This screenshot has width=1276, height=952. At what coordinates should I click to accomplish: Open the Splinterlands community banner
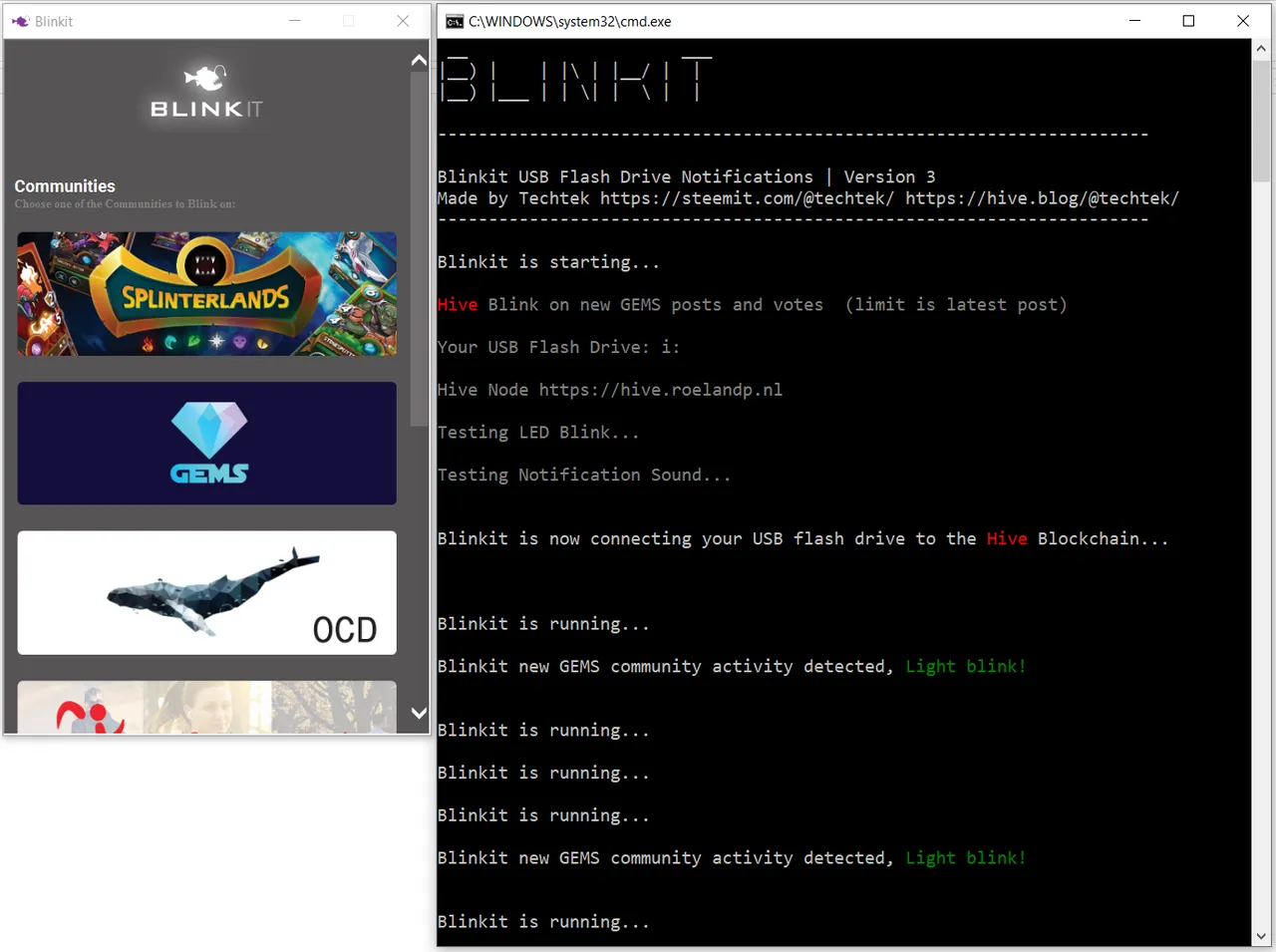[206, 294]
